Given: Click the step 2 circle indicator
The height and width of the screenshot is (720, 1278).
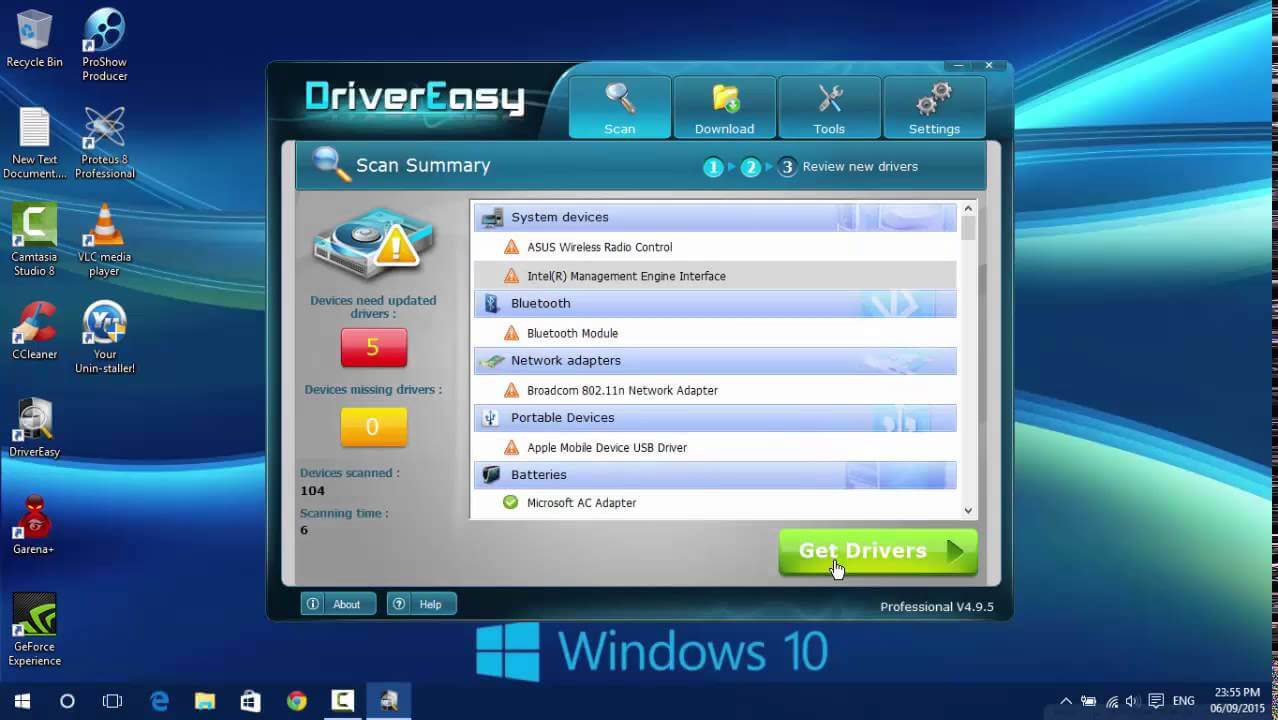Looking at the screenshot, I should pyautogui.click(x=751, y=167).
